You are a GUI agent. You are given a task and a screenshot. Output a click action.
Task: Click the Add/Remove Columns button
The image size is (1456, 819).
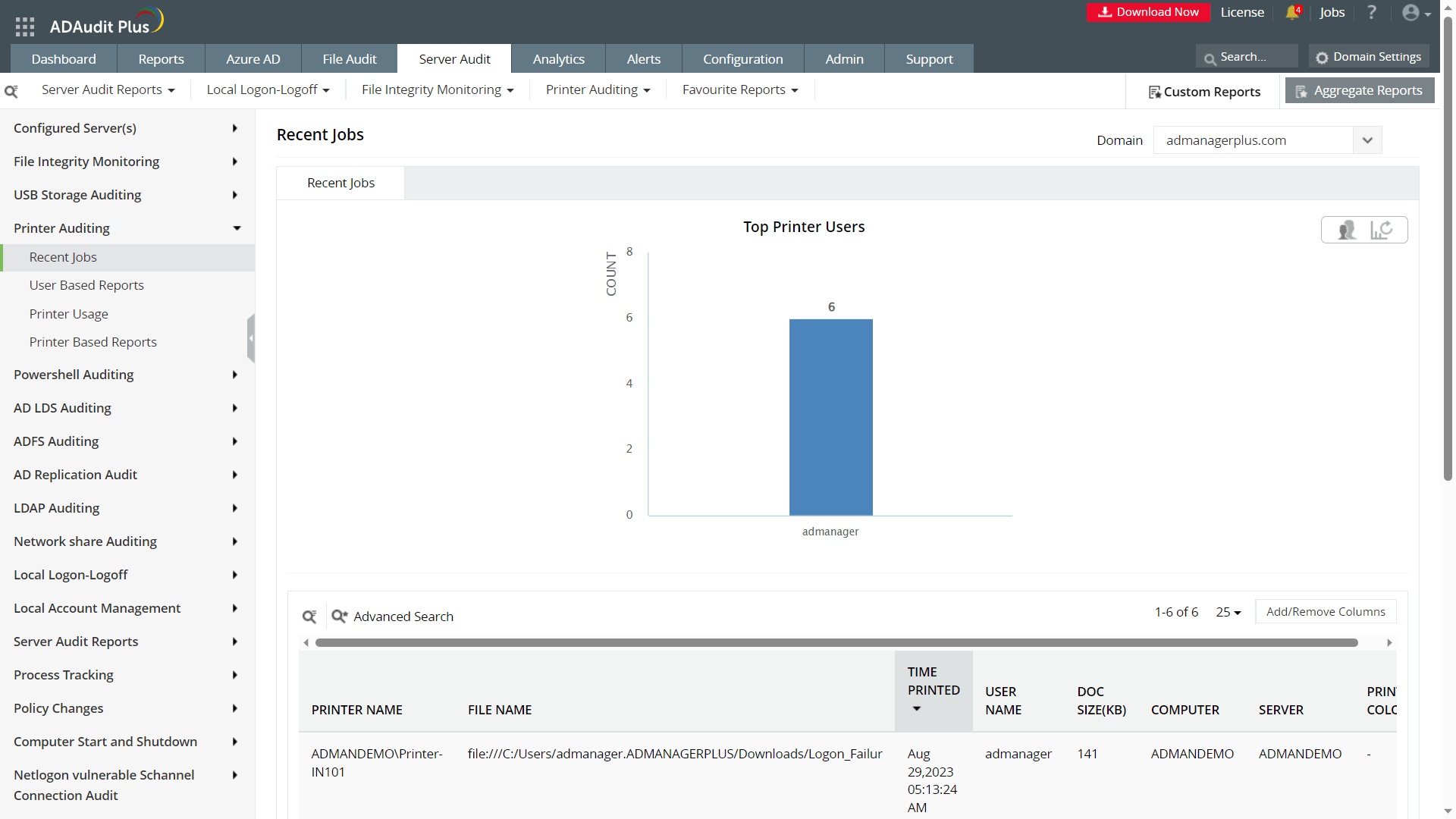point(1325,612)
